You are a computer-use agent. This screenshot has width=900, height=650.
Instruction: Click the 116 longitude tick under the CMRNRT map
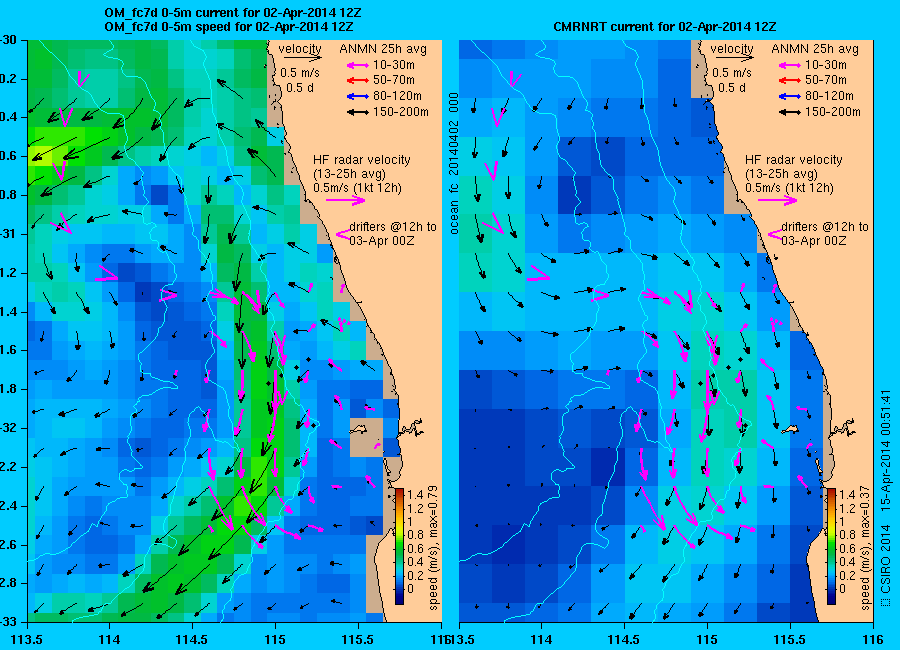872,640
